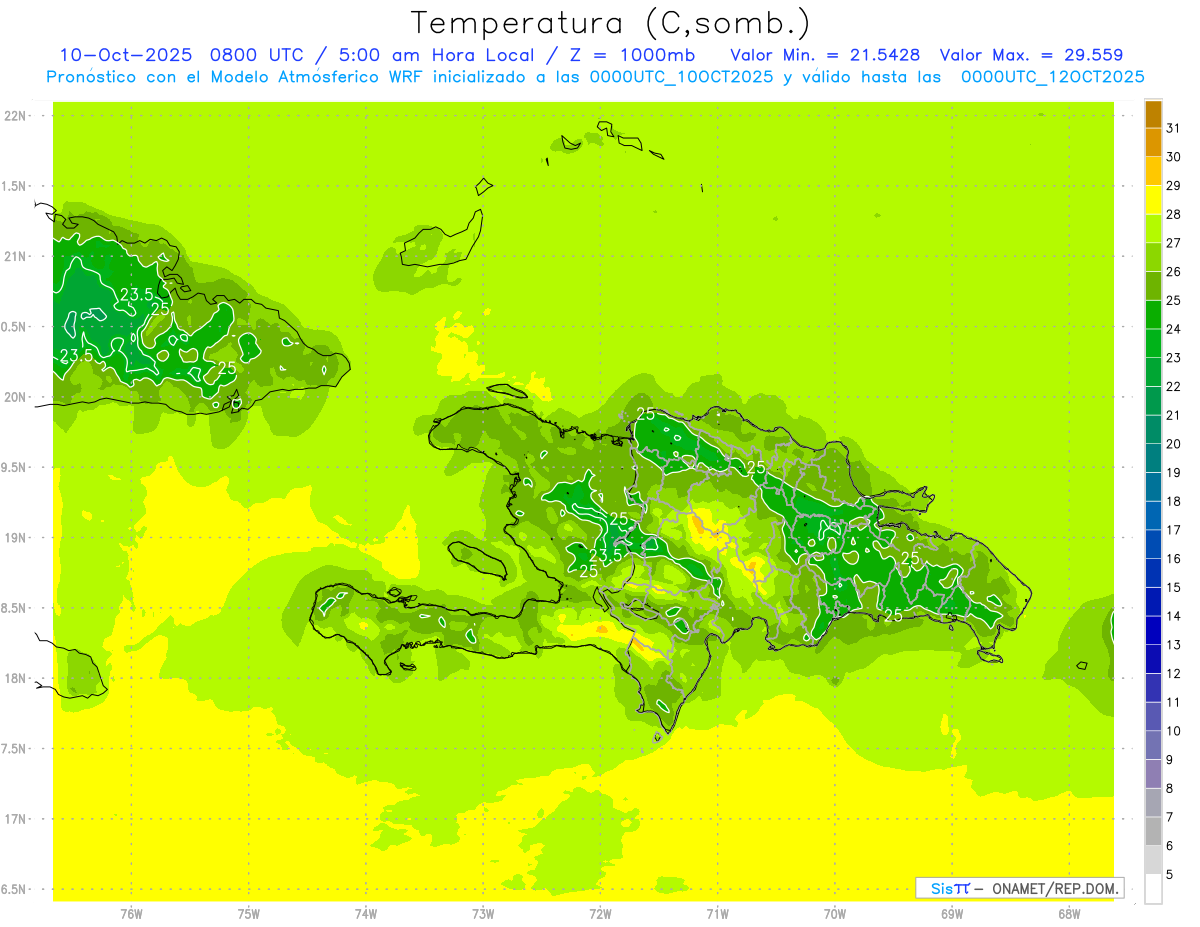Image resolution: width=1200 pixels, height=927 pixels.
Task: Click the '76W' longitude axis label
Action: pos(131,914)
